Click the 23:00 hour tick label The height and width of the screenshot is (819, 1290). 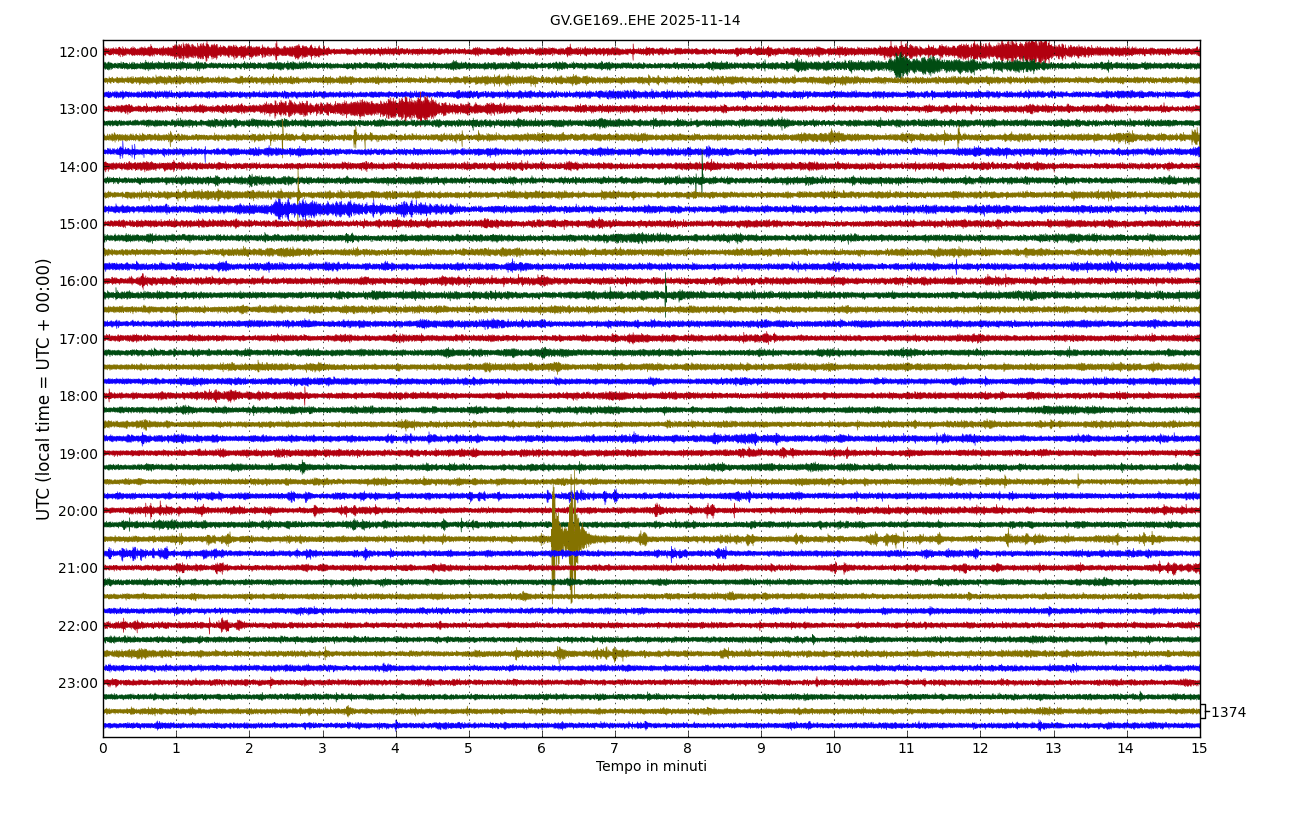click(x=78, y=683)
